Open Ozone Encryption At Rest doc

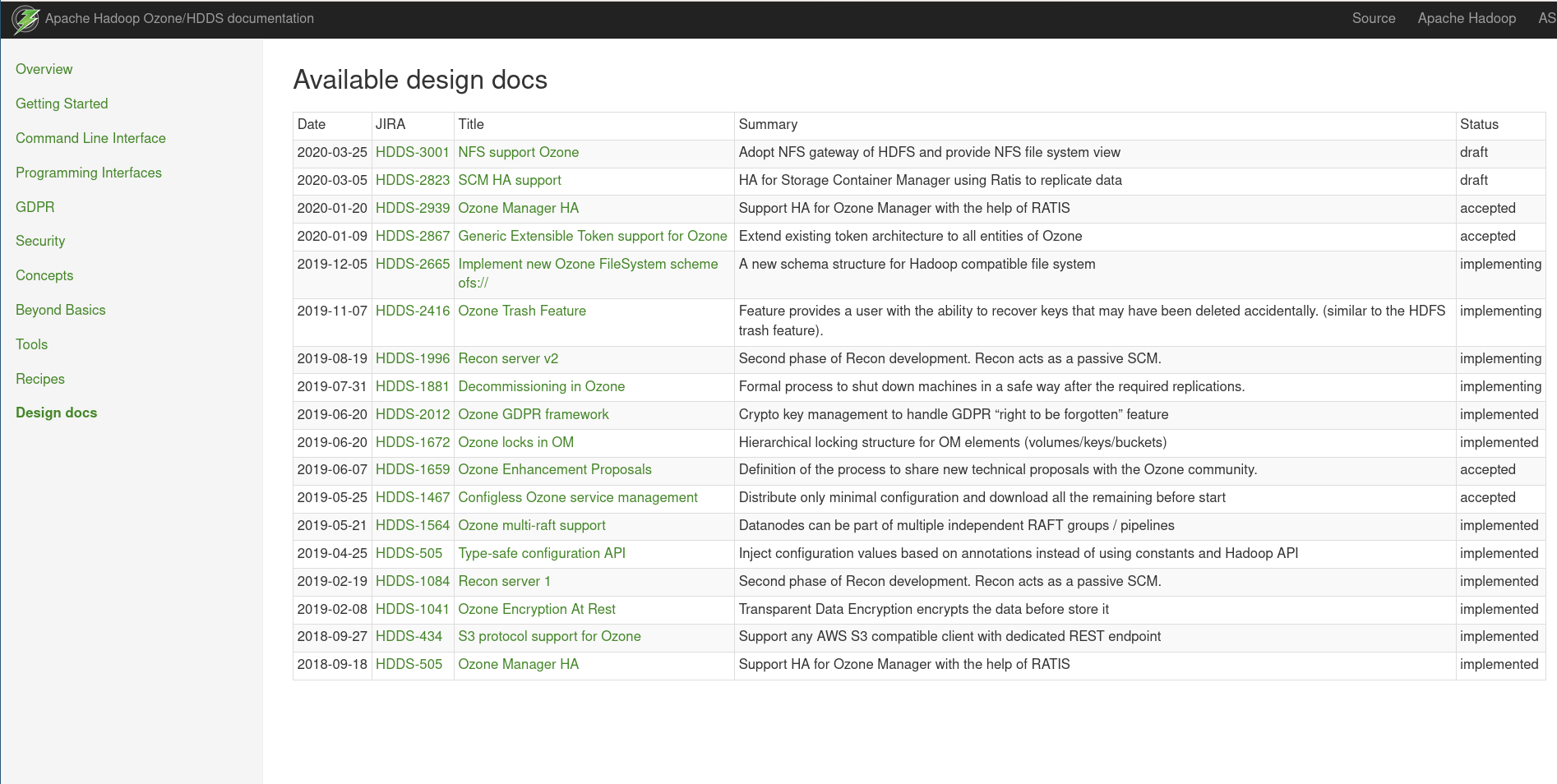pyautogui.click(x=537, y=609)
